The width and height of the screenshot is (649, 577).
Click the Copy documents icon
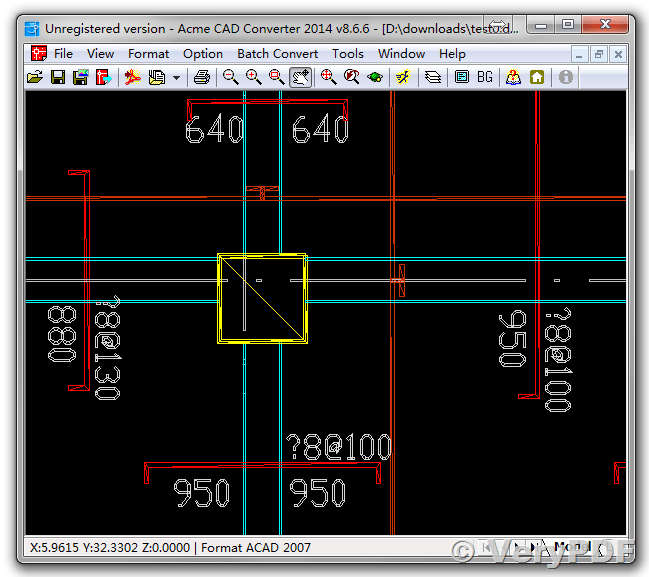pyautogui.click(x=156, y=77)
